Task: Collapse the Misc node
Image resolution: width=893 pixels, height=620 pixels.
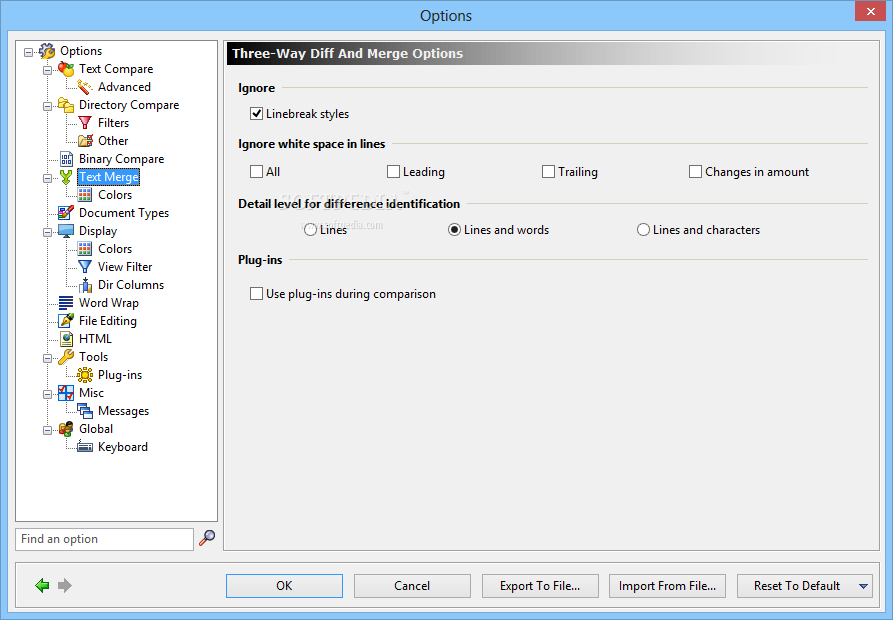Action: click(x=47, y=395)
